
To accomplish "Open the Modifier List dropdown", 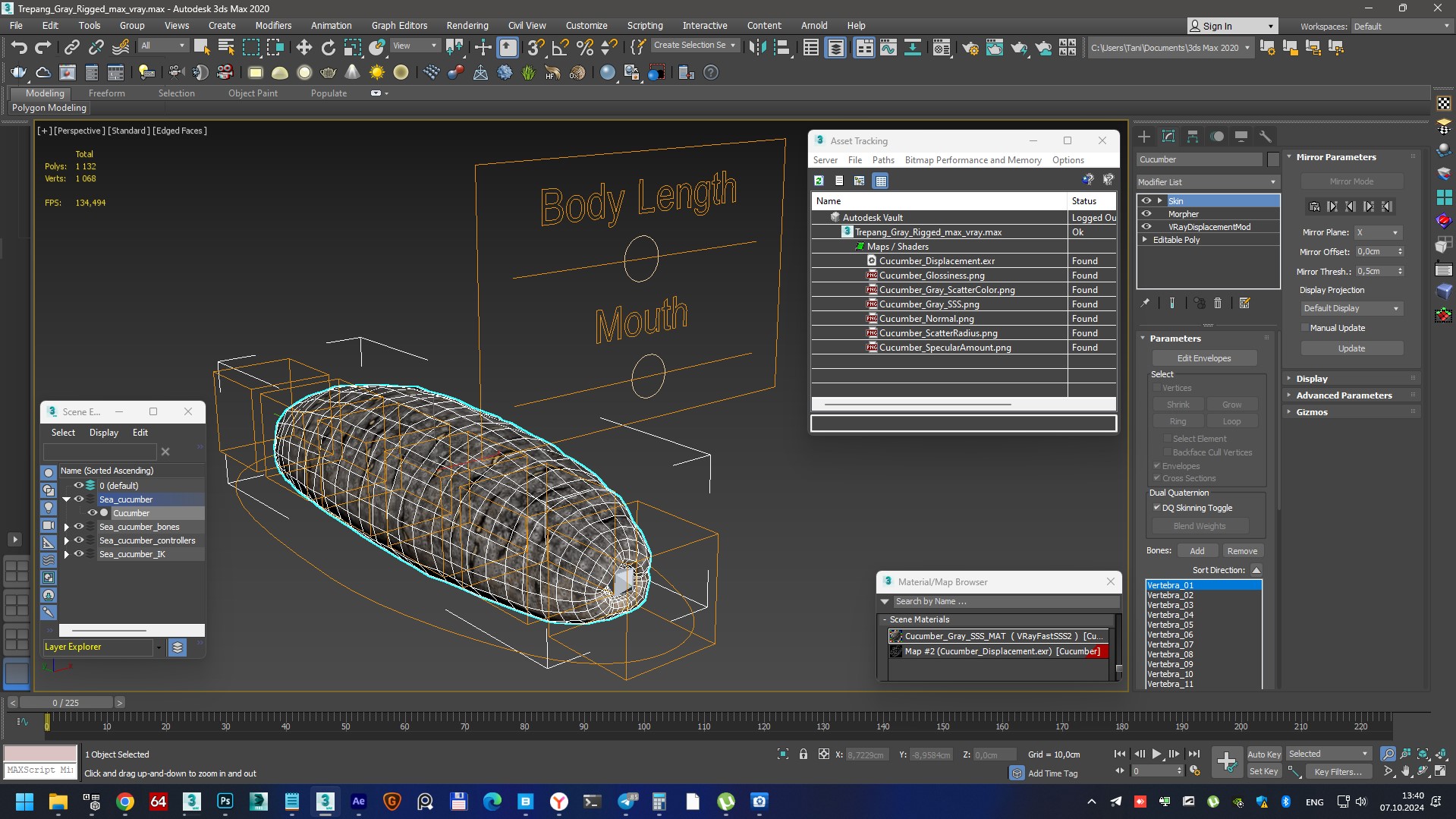I will [x=1208, y=182].
